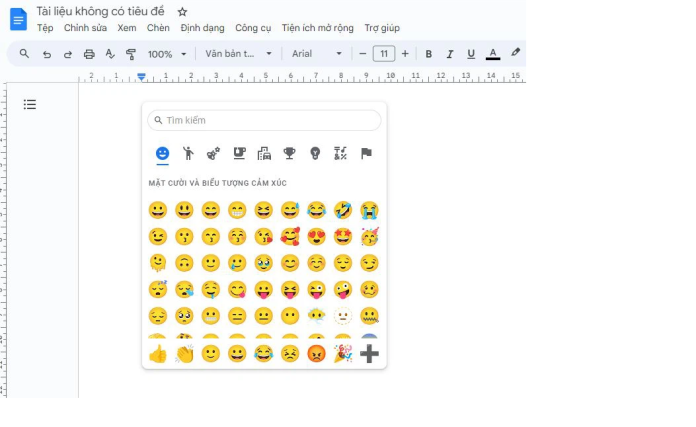The height and width of the screenshot is (427, 696).
Task: Click the print icon in toolbar
Action: coord(89,54)
